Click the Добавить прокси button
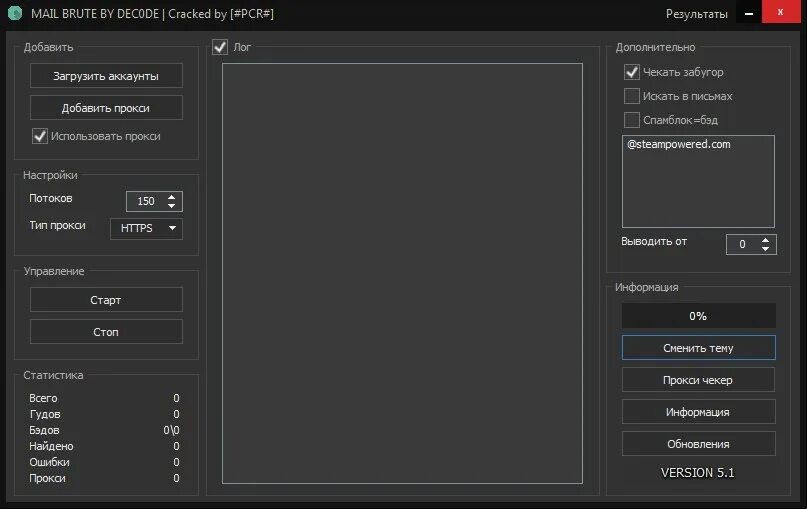 click(106, 108)
